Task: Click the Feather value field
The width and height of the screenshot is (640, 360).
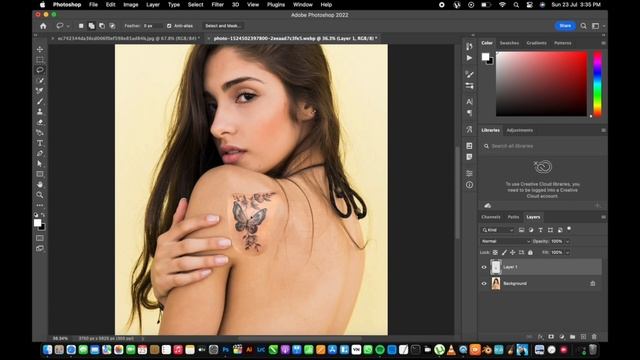Action: (x=152, y=26)
